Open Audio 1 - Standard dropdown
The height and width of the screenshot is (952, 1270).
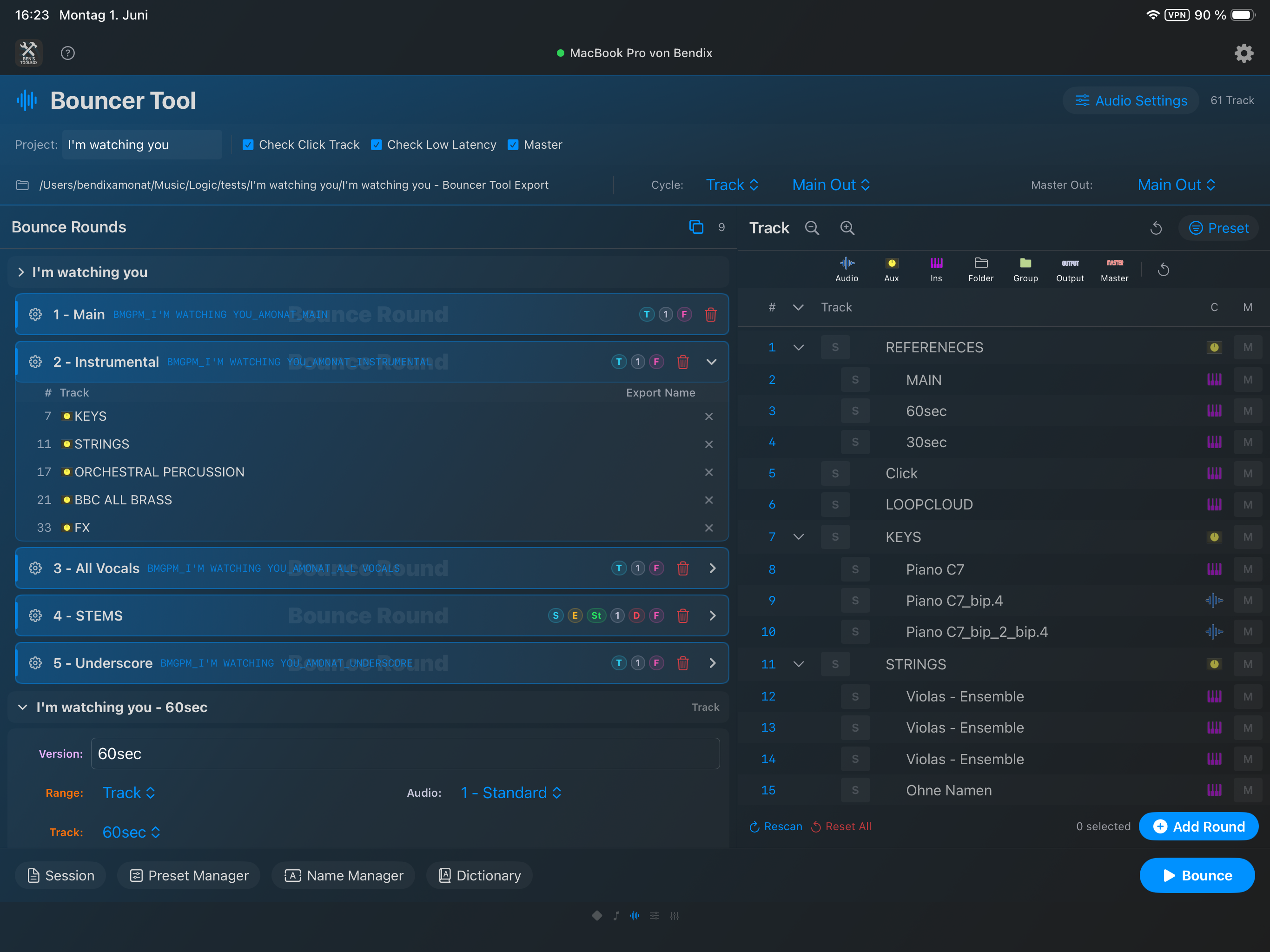click(x=511, y=793)
